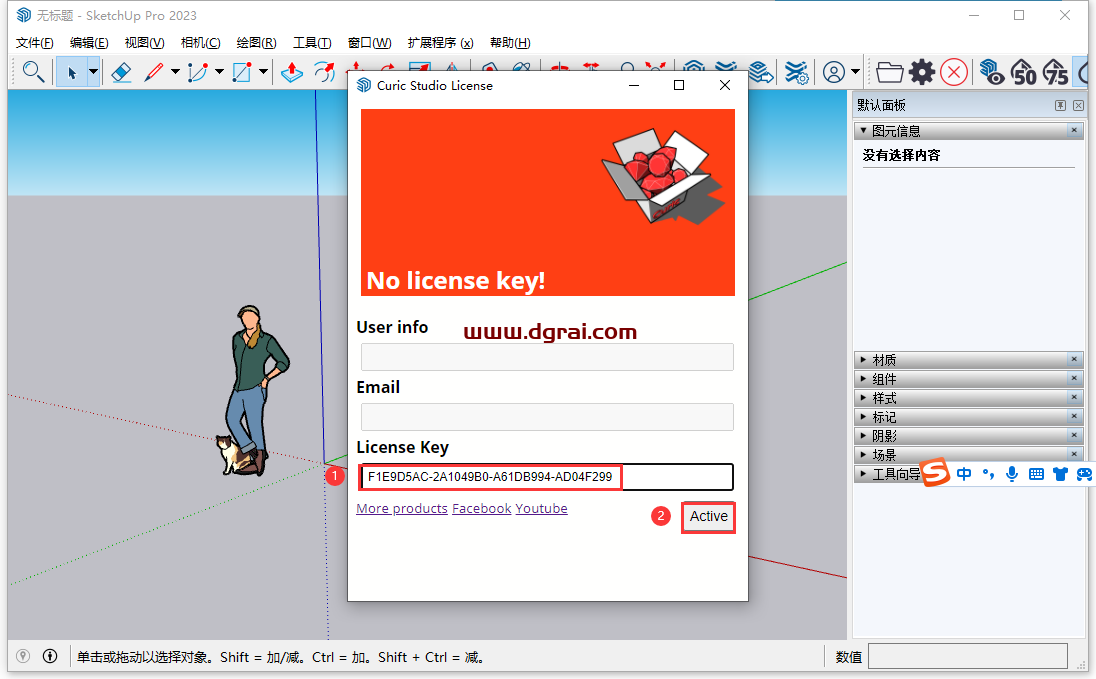Image resolution: width=1096 pixels, height=679 pixels.
Task: Select the Arc drawing tool
Action: click(198, 72)
